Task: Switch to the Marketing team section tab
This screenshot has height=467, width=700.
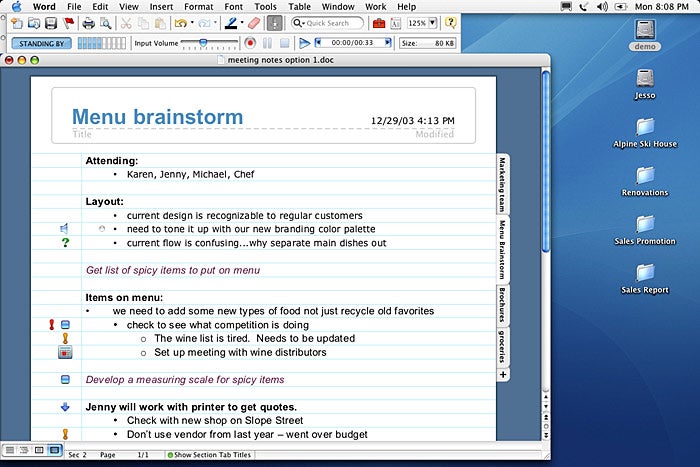Action: tap(503, 184)
